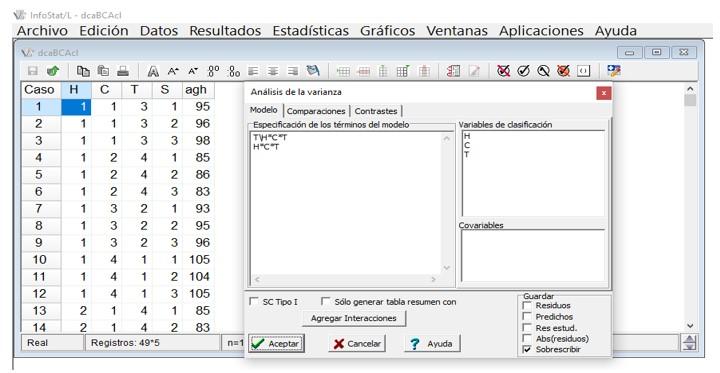Increase font size with A-up icon
Viewport: 720px width, 373px height.
point(173,71)
